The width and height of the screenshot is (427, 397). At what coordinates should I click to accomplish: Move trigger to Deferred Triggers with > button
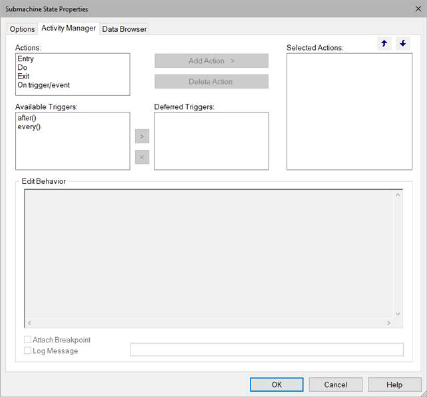point(142,136)
